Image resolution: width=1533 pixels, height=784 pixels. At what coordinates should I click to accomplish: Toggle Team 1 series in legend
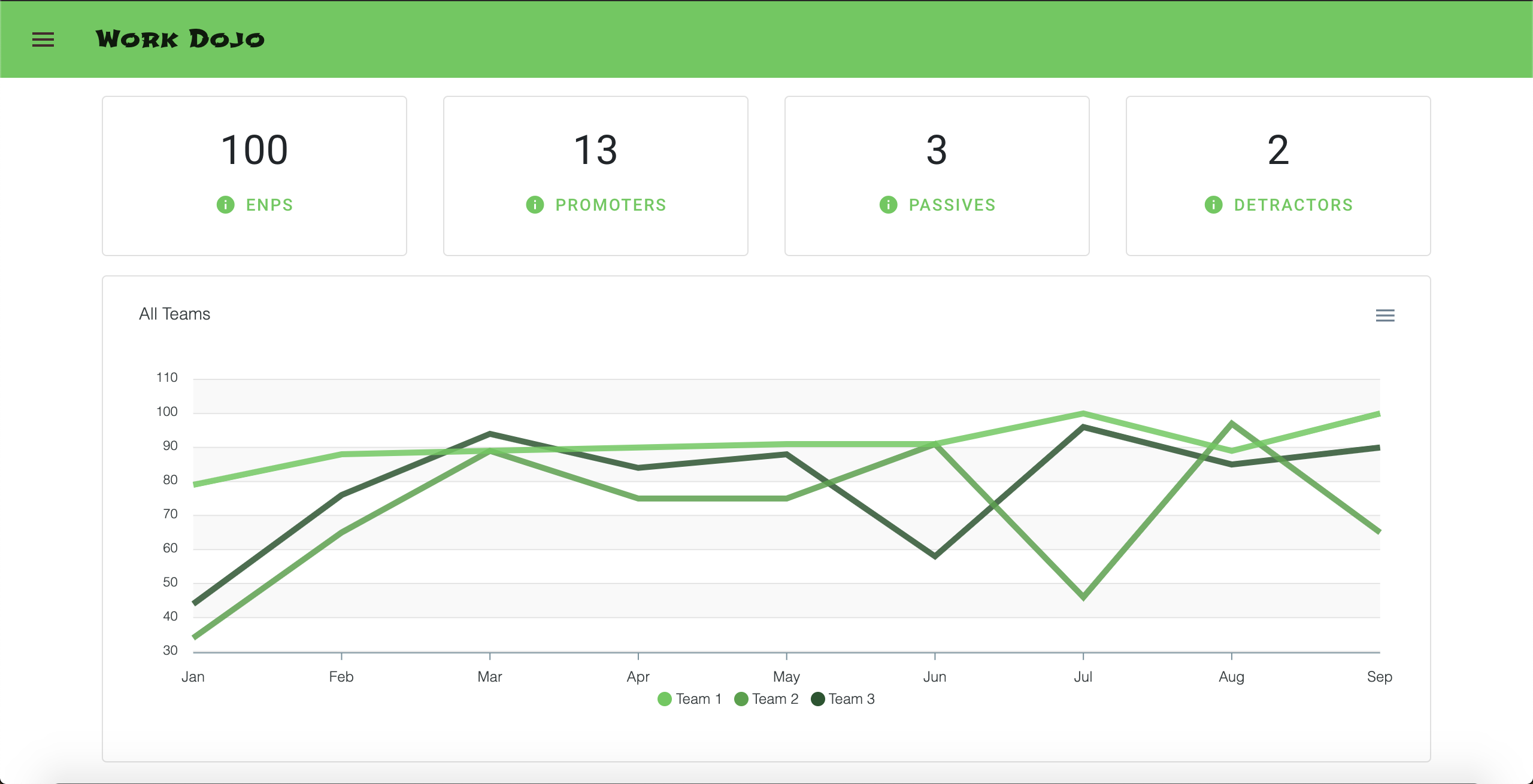coord(698,699)
